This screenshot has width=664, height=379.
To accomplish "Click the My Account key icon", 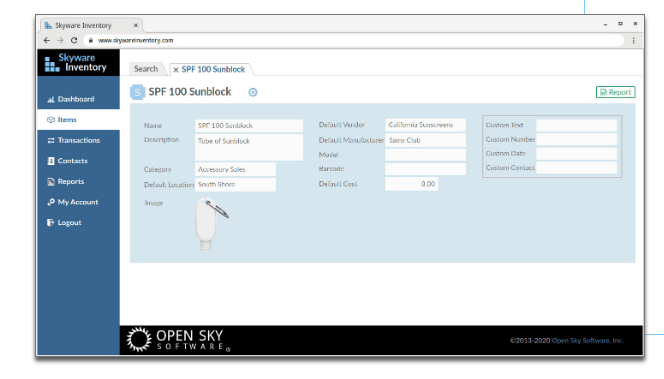I will pyautogui.click(x=51, y=202).
